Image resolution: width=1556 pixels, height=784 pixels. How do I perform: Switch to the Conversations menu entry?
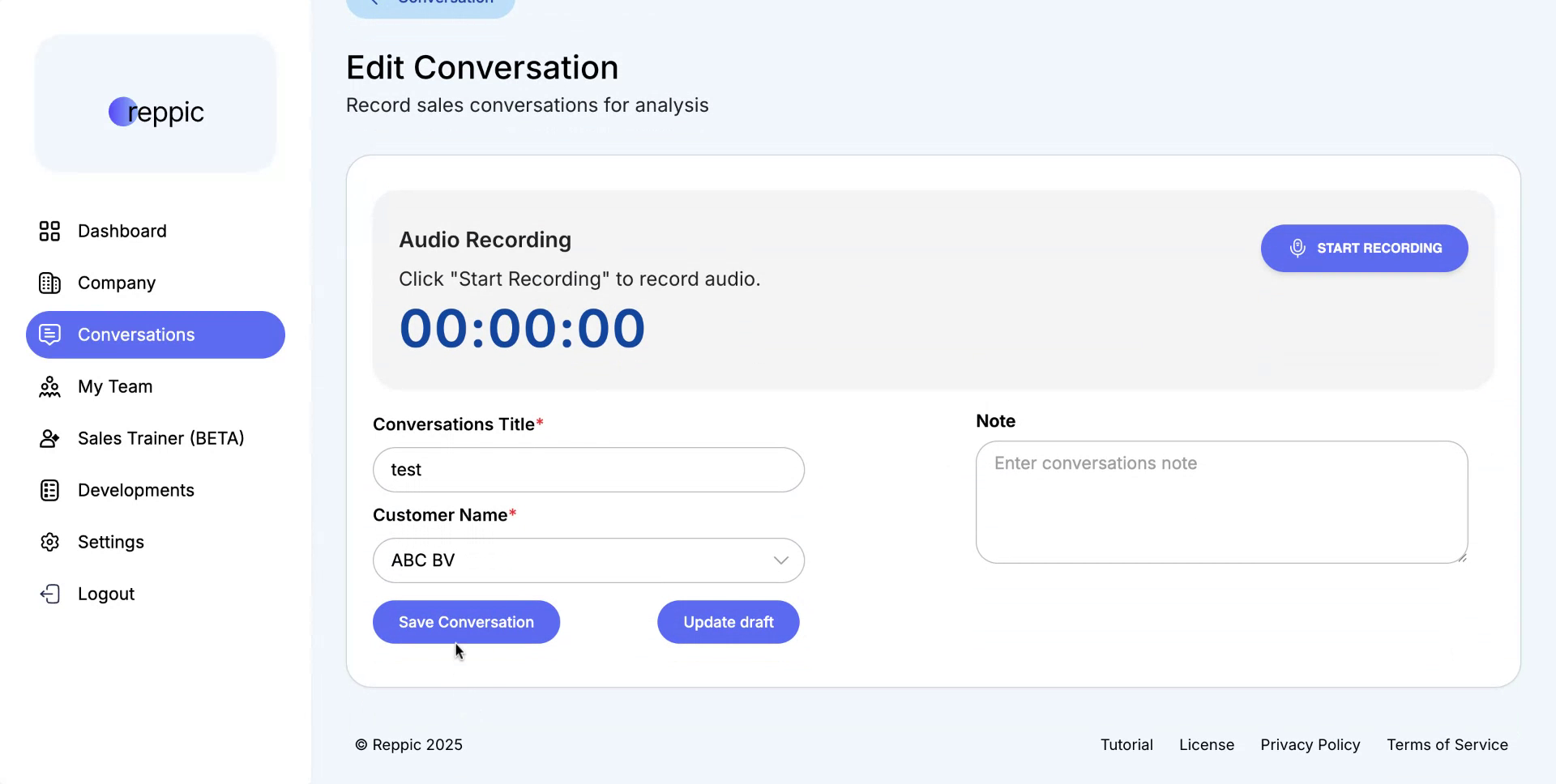click(x=135, y=334)
